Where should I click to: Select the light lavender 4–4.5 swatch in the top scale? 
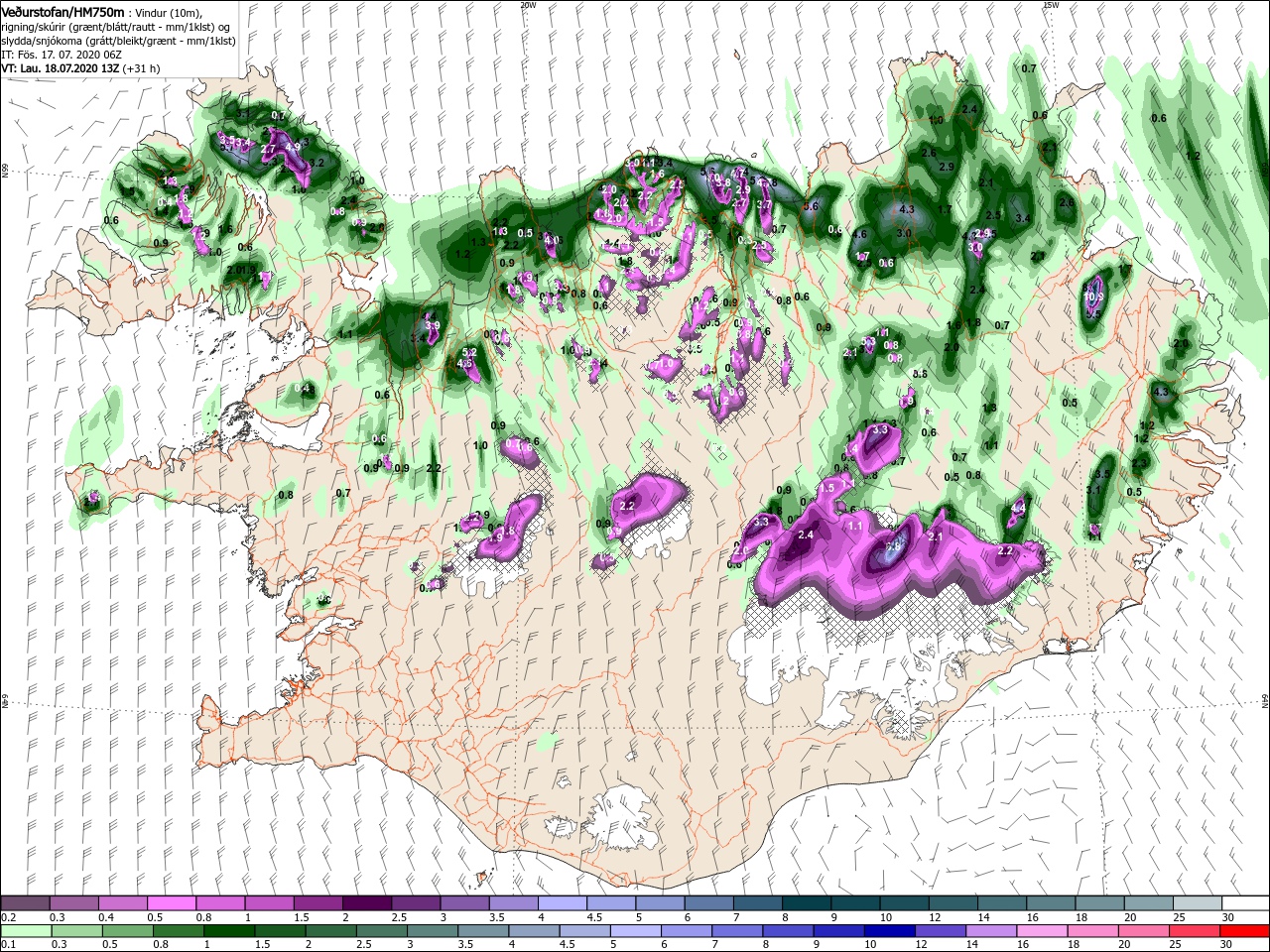pyautogui.click(x=562, y=903)
